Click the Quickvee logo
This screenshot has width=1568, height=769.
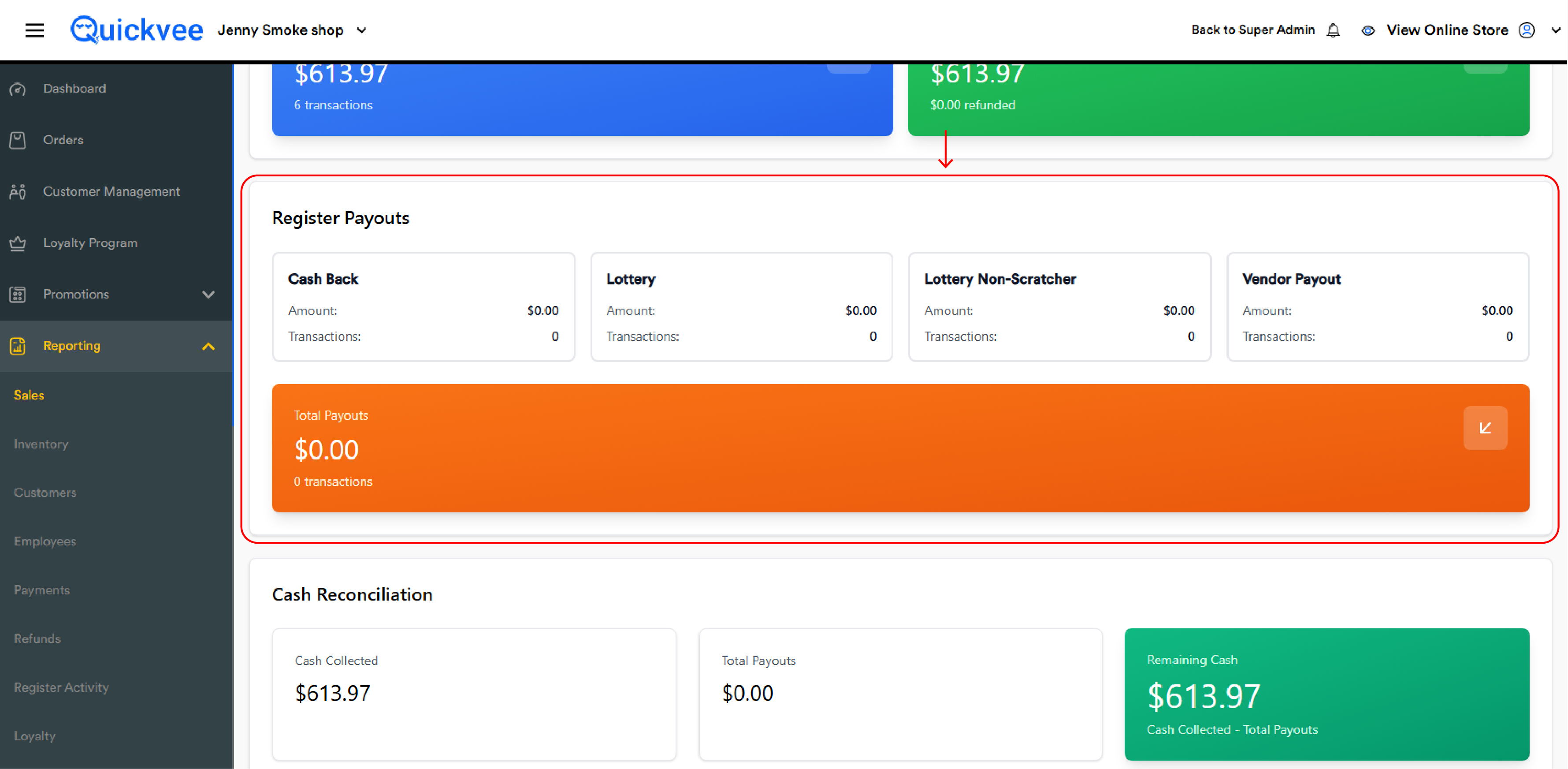(136, 30)
